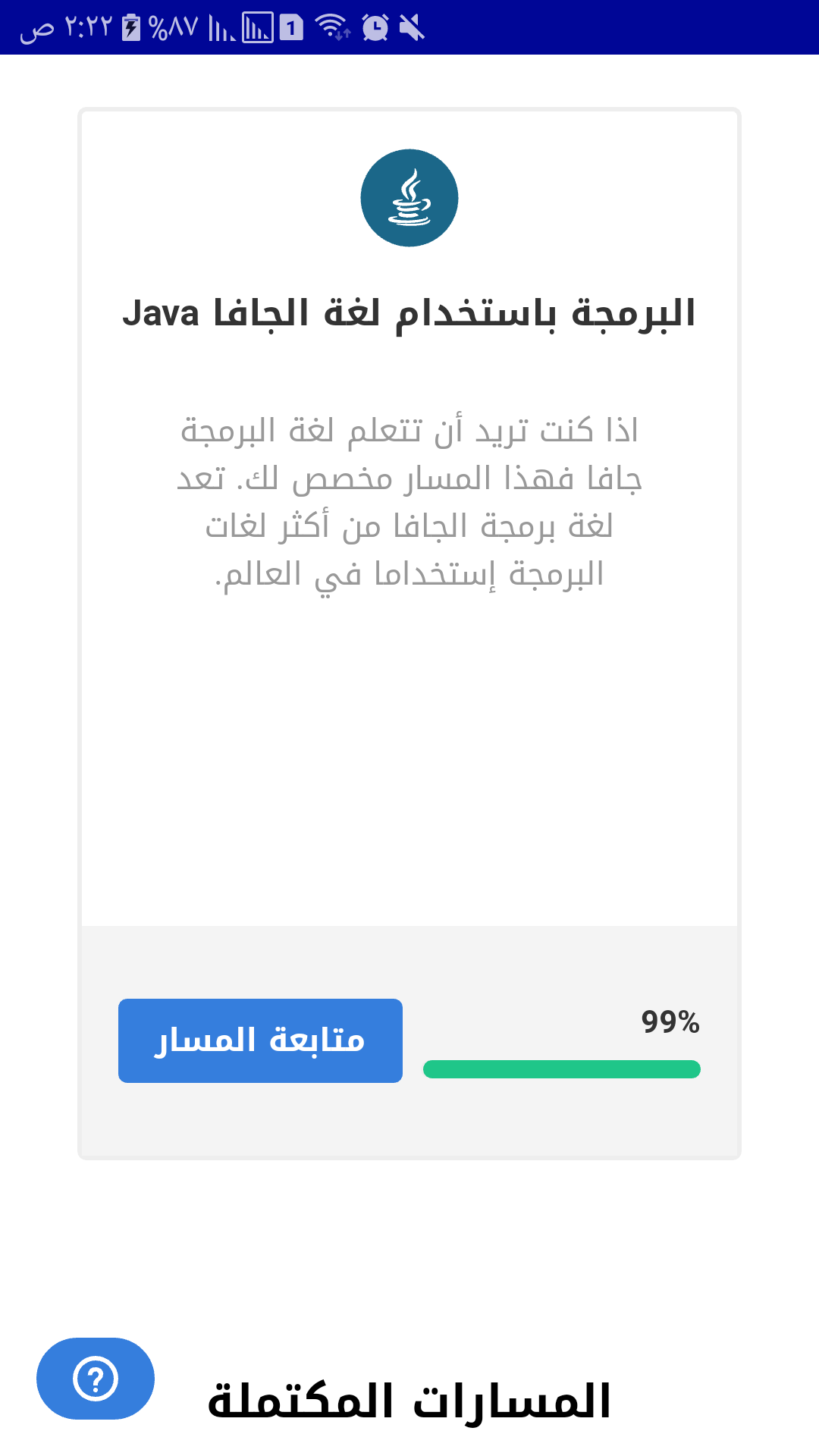Tap the SIM 1 card indicator icon

(291, 28)
